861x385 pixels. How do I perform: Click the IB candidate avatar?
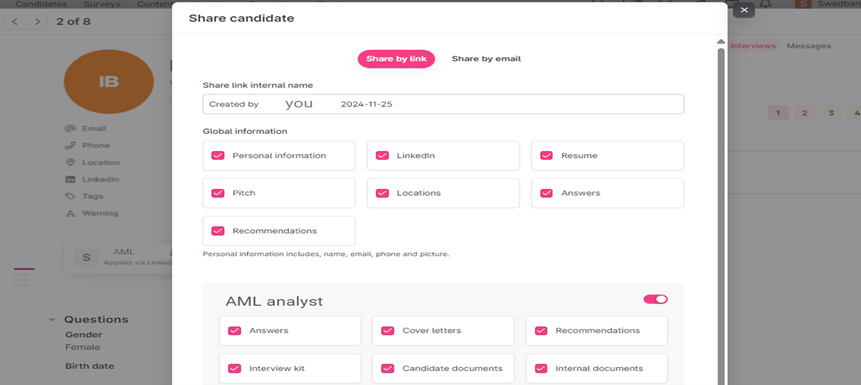pyautogui.click(x=109, y=82)
